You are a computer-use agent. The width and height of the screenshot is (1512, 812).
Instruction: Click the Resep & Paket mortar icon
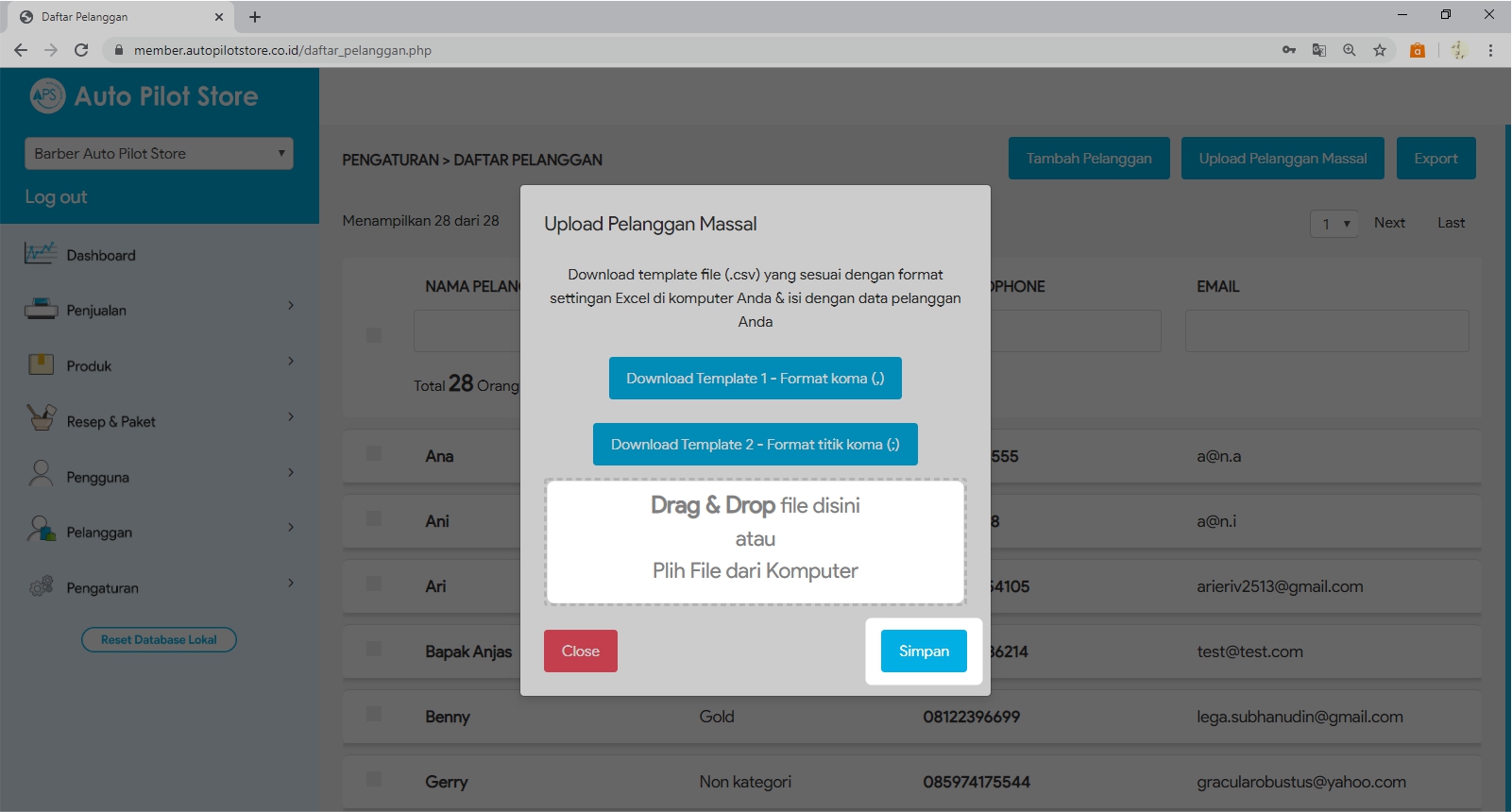coord(41,418)
